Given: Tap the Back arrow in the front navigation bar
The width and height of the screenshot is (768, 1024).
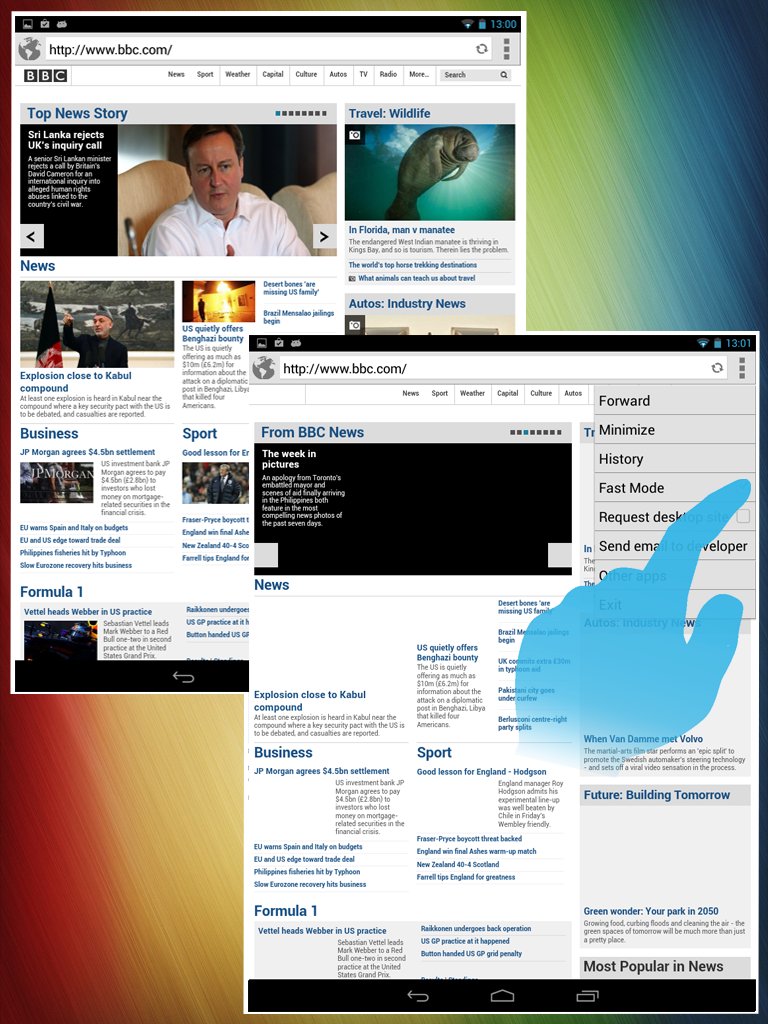Looking at the screenshot, I should click(418, 996).
